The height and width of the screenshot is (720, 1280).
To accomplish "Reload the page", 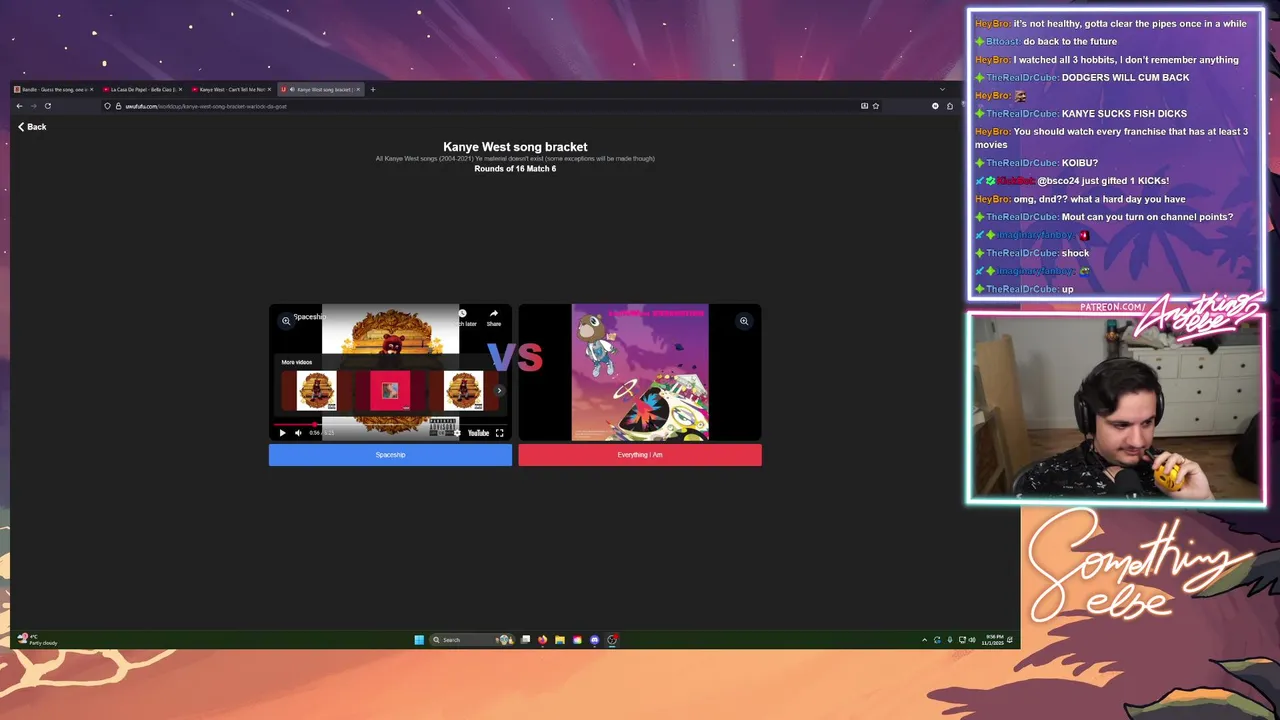I will (47, 106).
